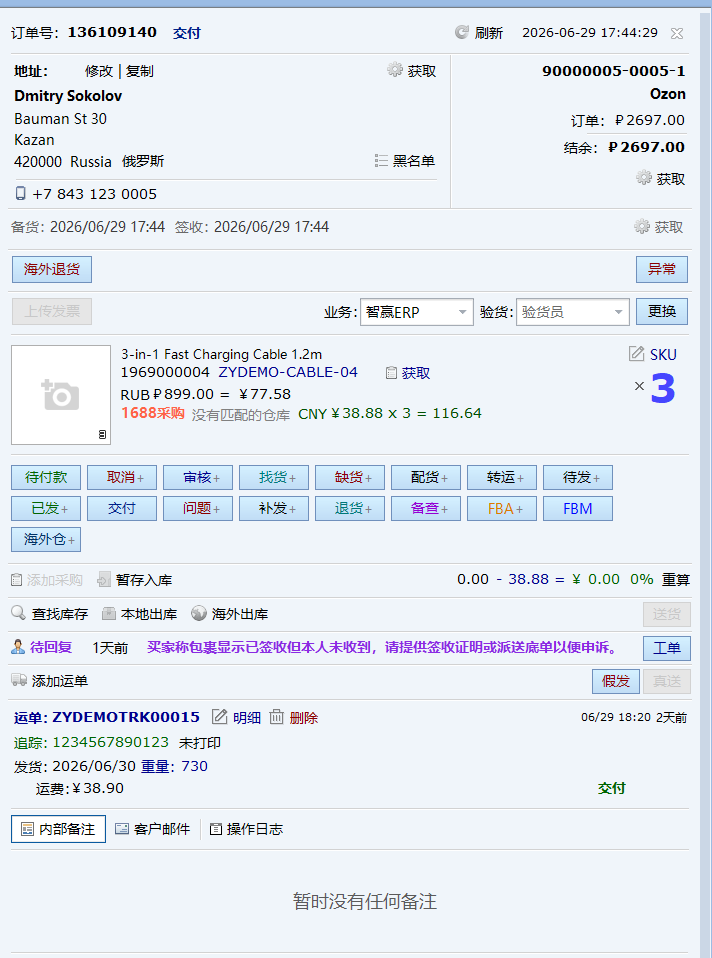Click the 审核+ status button

197,478
